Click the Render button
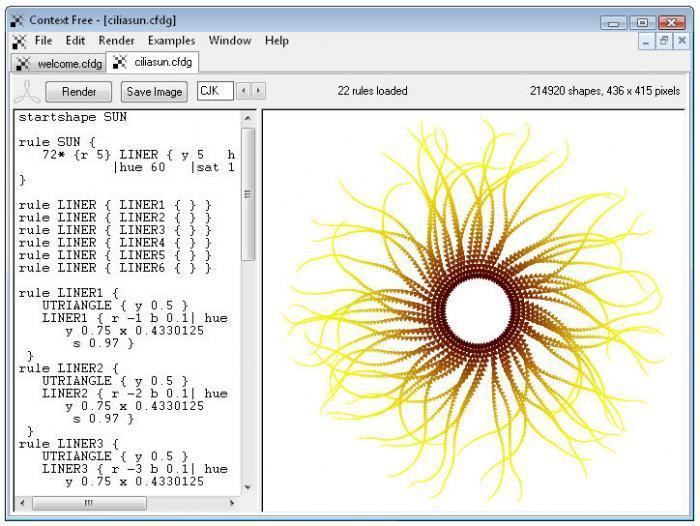Image resolution: width=700 pixels, height=526 pixels. point(79,92)
